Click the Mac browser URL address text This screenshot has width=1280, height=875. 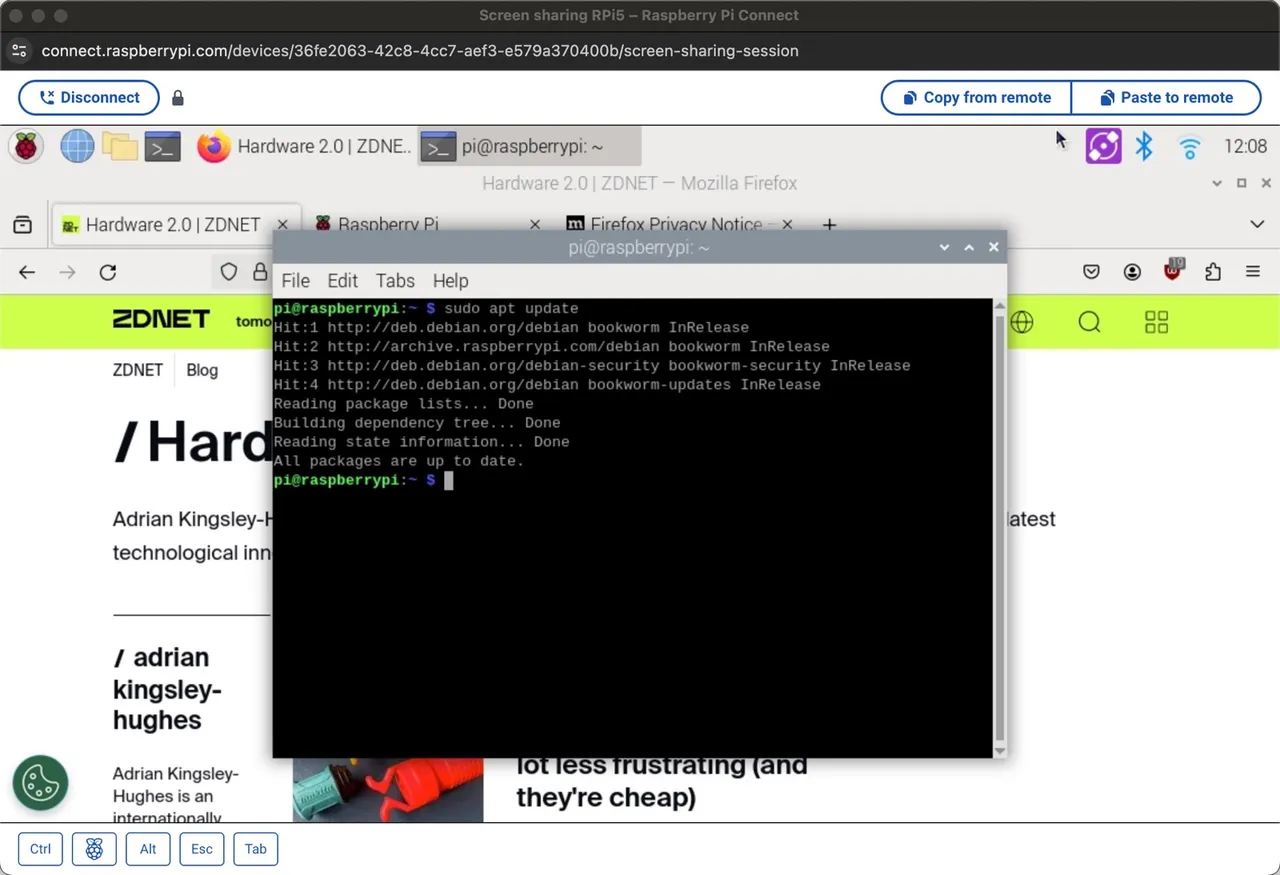[420, 50]
